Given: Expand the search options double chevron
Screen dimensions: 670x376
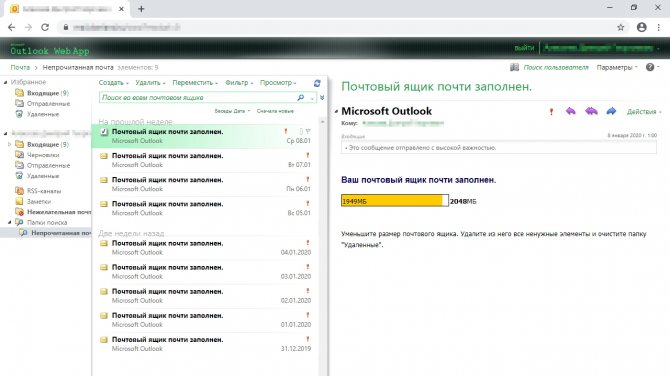Looking at the screenshot, I should [322, 98].
